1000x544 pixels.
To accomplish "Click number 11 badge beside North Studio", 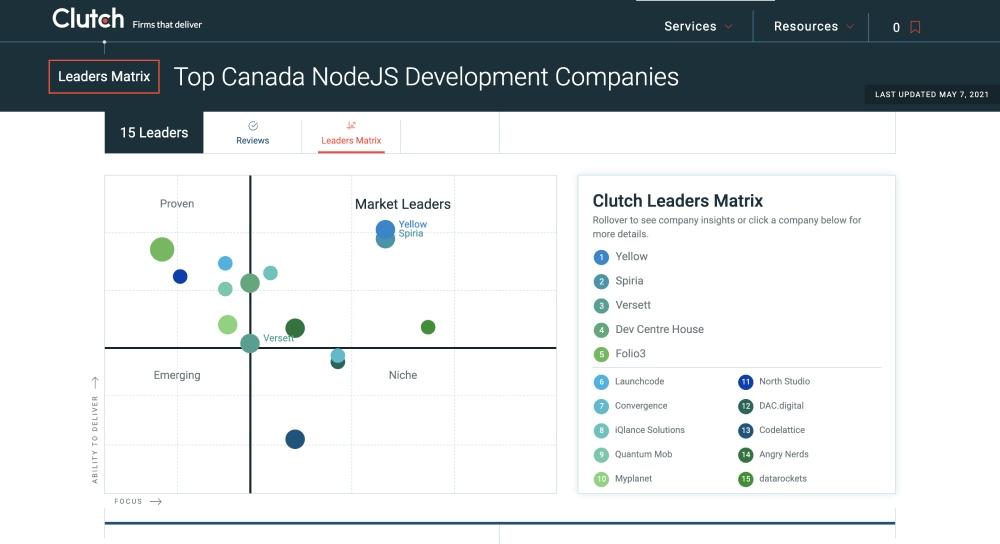I will [746, 382].
